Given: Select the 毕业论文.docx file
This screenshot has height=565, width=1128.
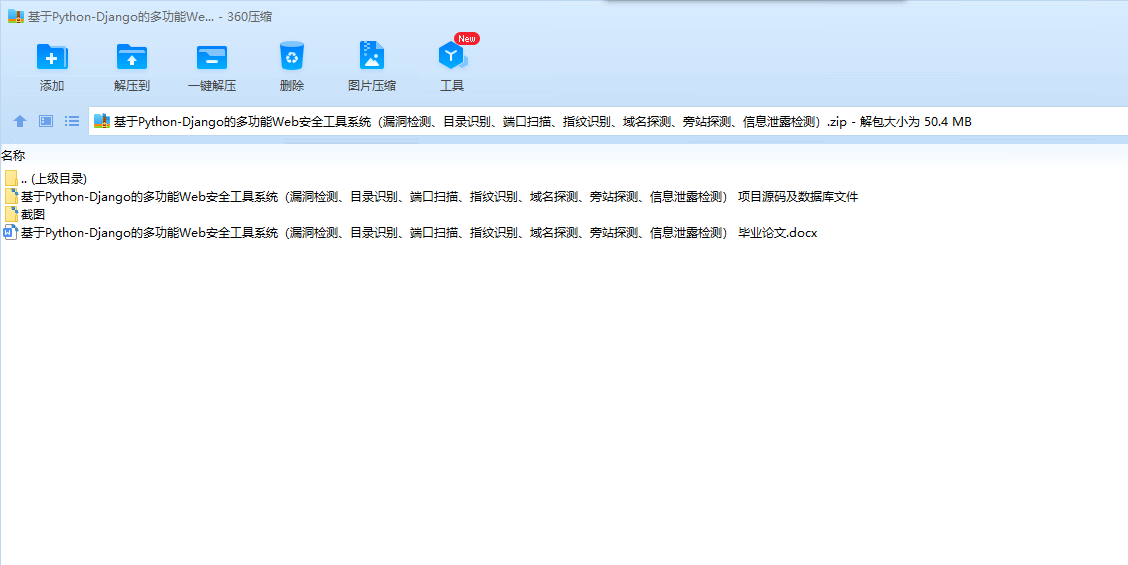Looking at the screenshot, I should (x=411, y=232).
